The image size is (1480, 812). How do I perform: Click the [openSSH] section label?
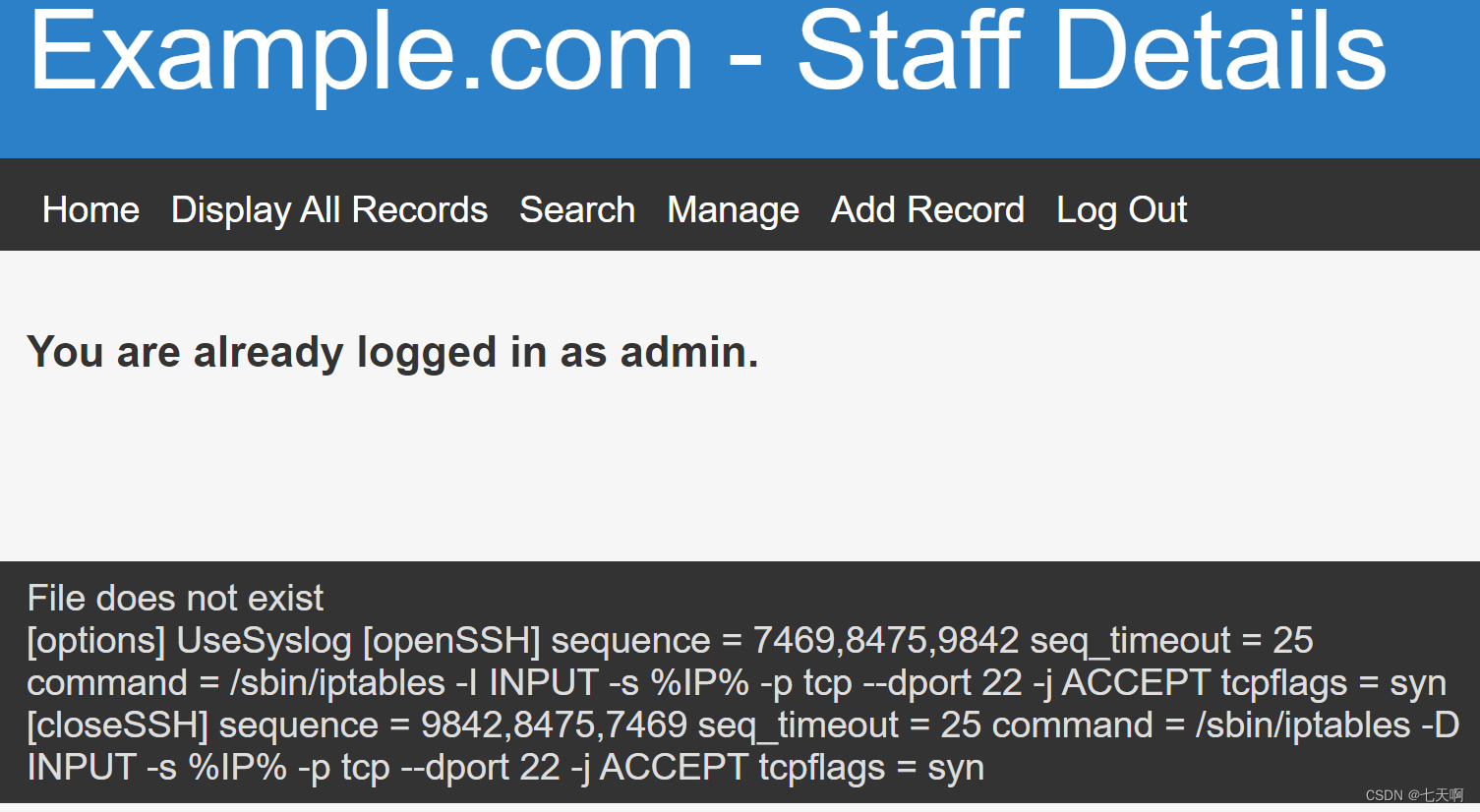click(x=451, y=640)
